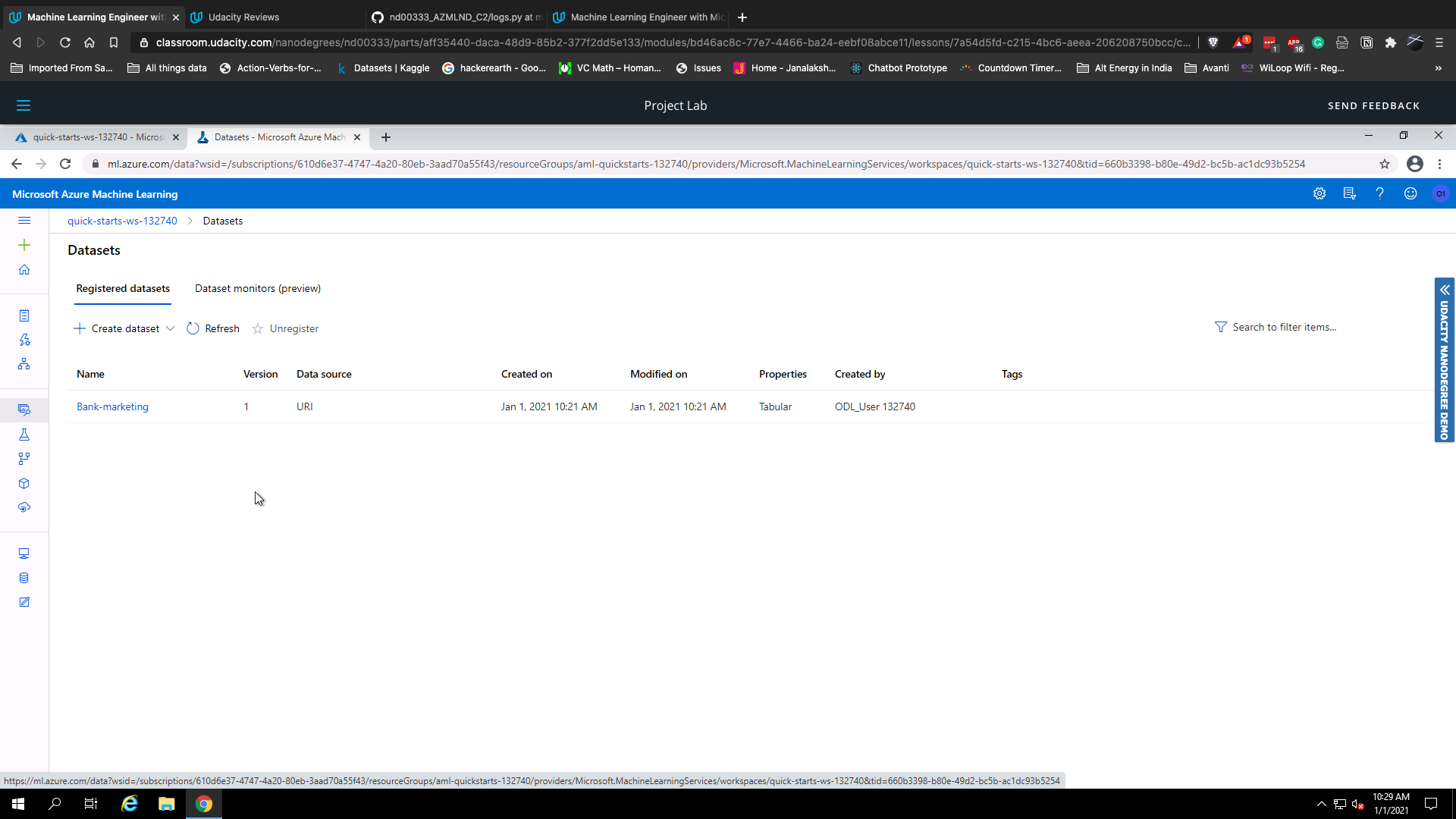The image size is (1456, 819).
Task: Click the Azure ML settings gear icon
Action: (1319, 194)
